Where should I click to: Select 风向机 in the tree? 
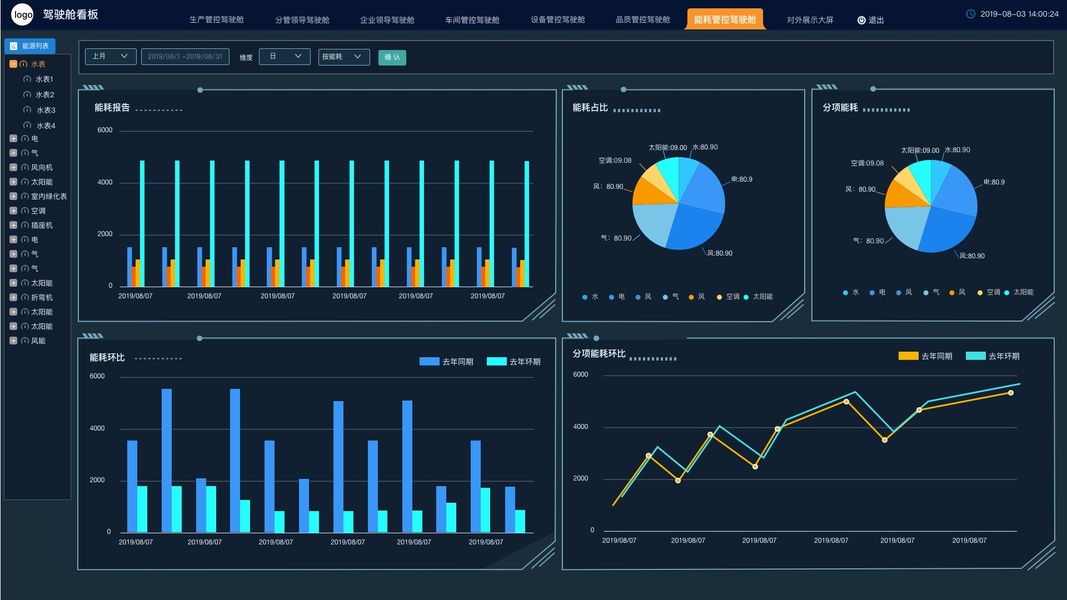(x=42, y=167)
